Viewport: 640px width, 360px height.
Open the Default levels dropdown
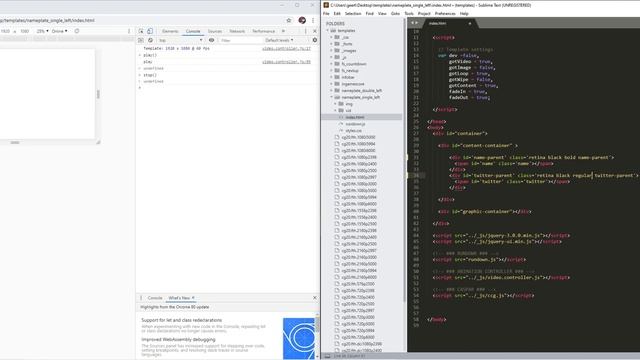click(280, 40)
